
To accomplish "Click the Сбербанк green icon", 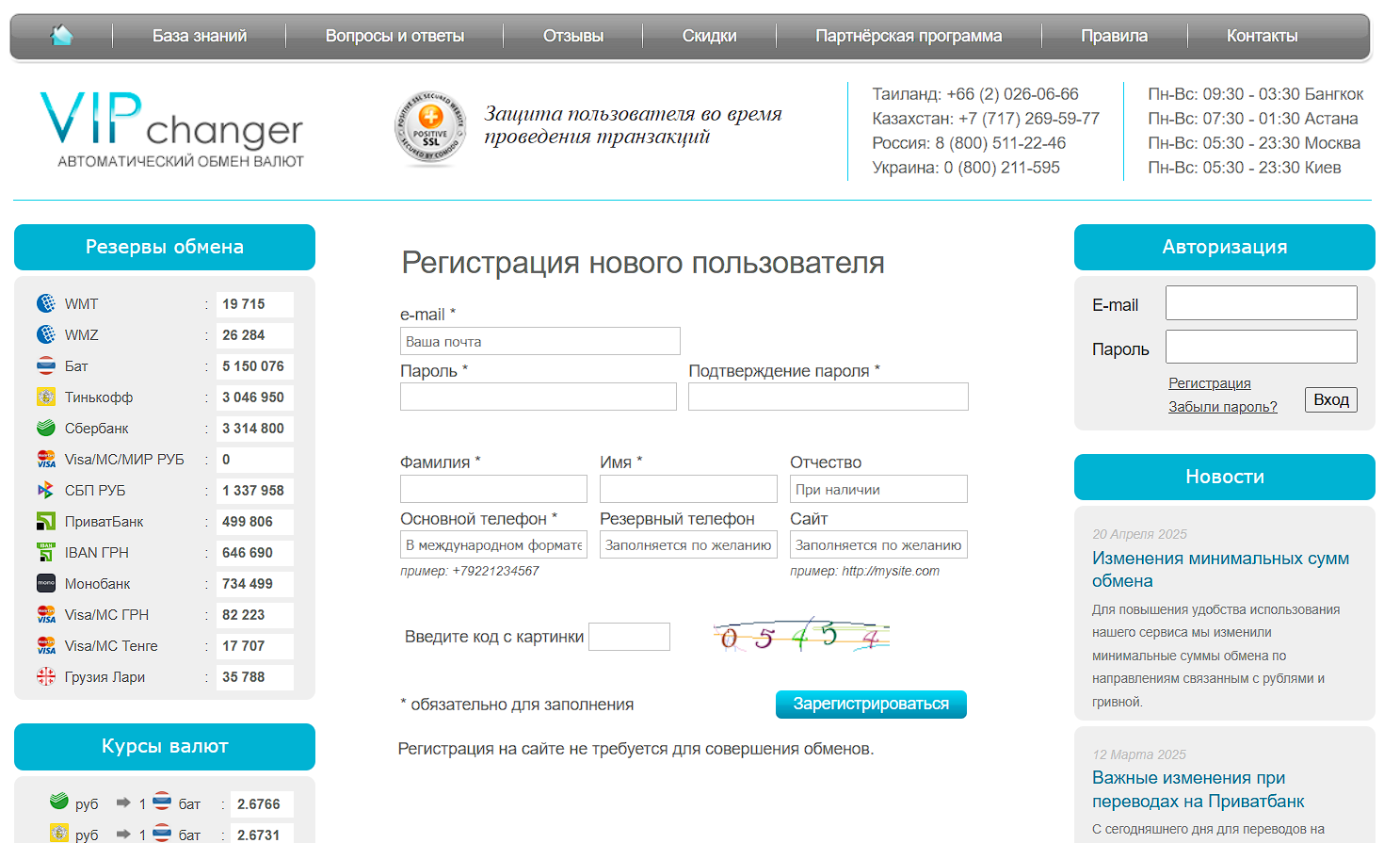I will point(46,428).
